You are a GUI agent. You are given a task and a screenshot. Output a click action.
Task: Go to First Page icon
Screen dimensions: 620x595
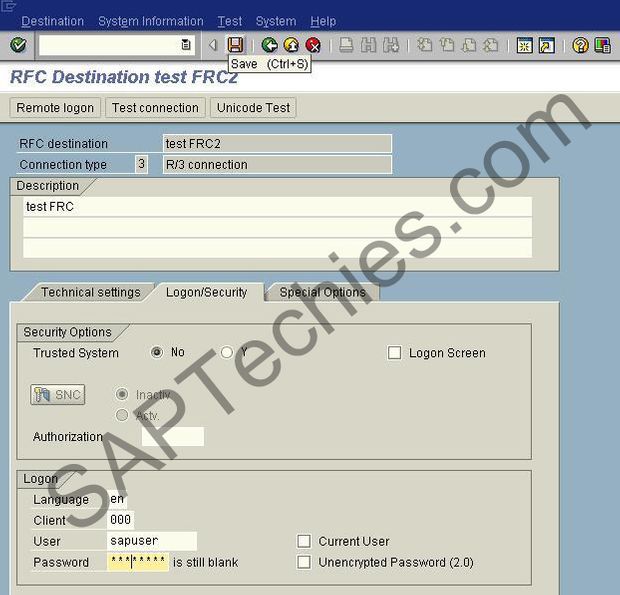pyautogui.click(x=425, y=45)
